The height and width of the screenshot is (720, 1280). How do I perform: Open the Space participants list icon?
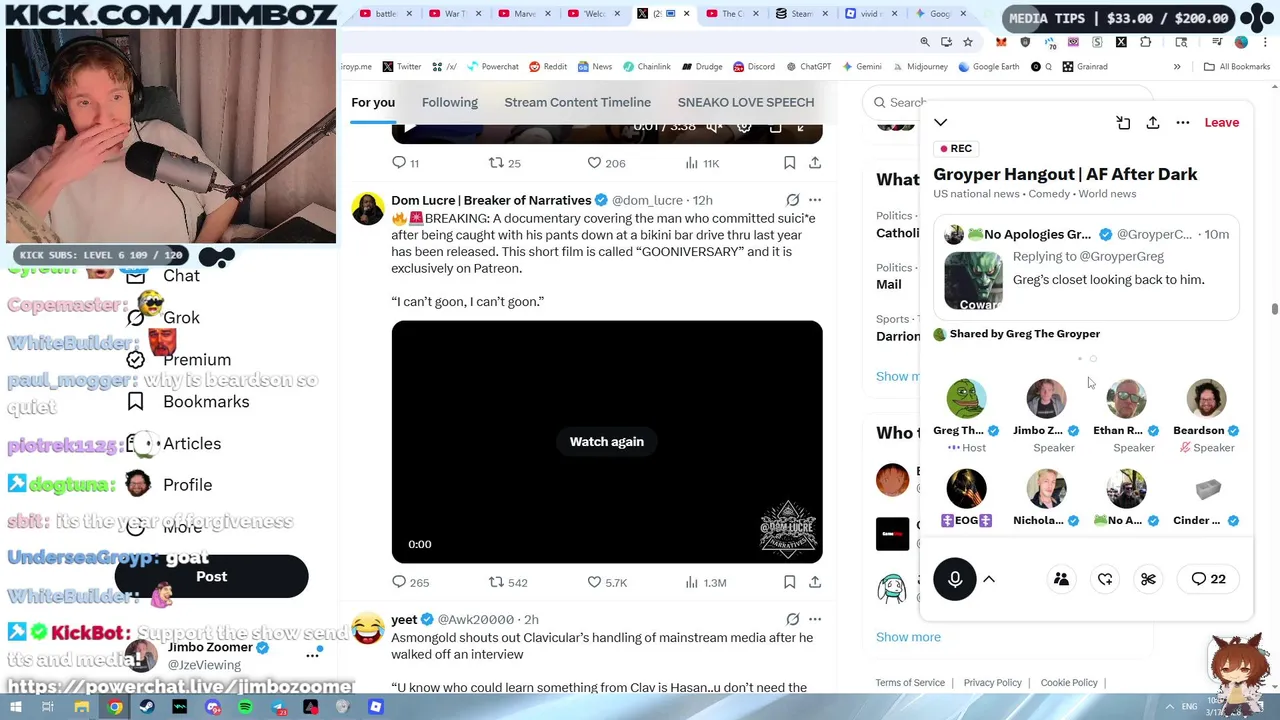pyautogui.click(x=1061, y=579)
